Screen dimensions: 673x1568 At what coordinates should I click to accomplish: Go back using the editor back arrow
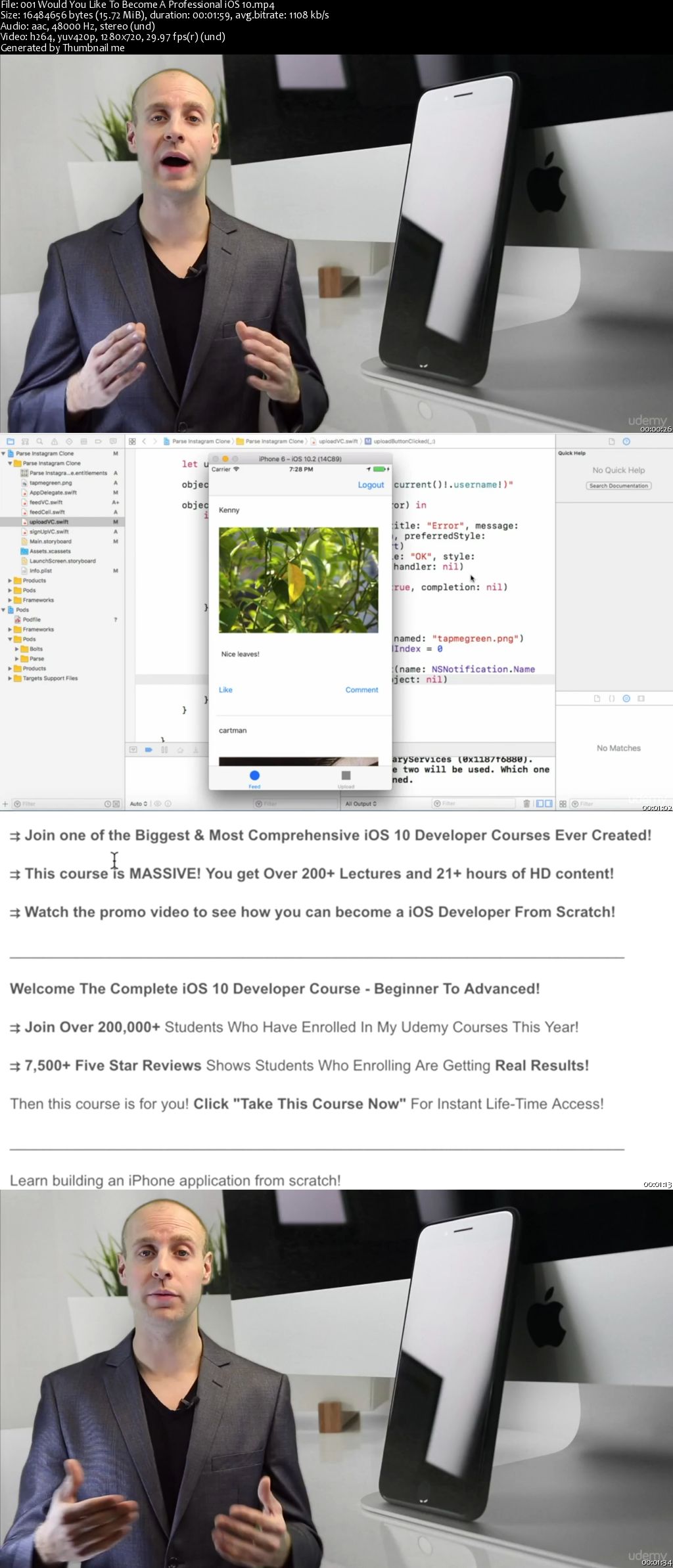pyautogui.click(x=145, y=441)
